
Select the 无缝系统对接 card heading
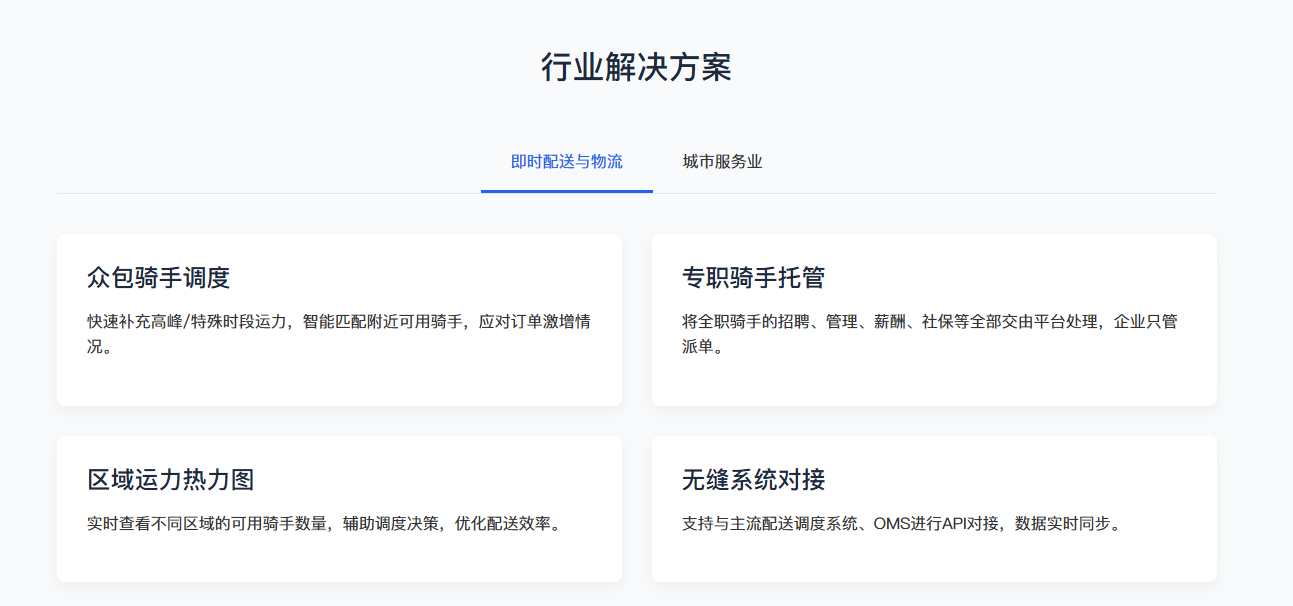753,480
